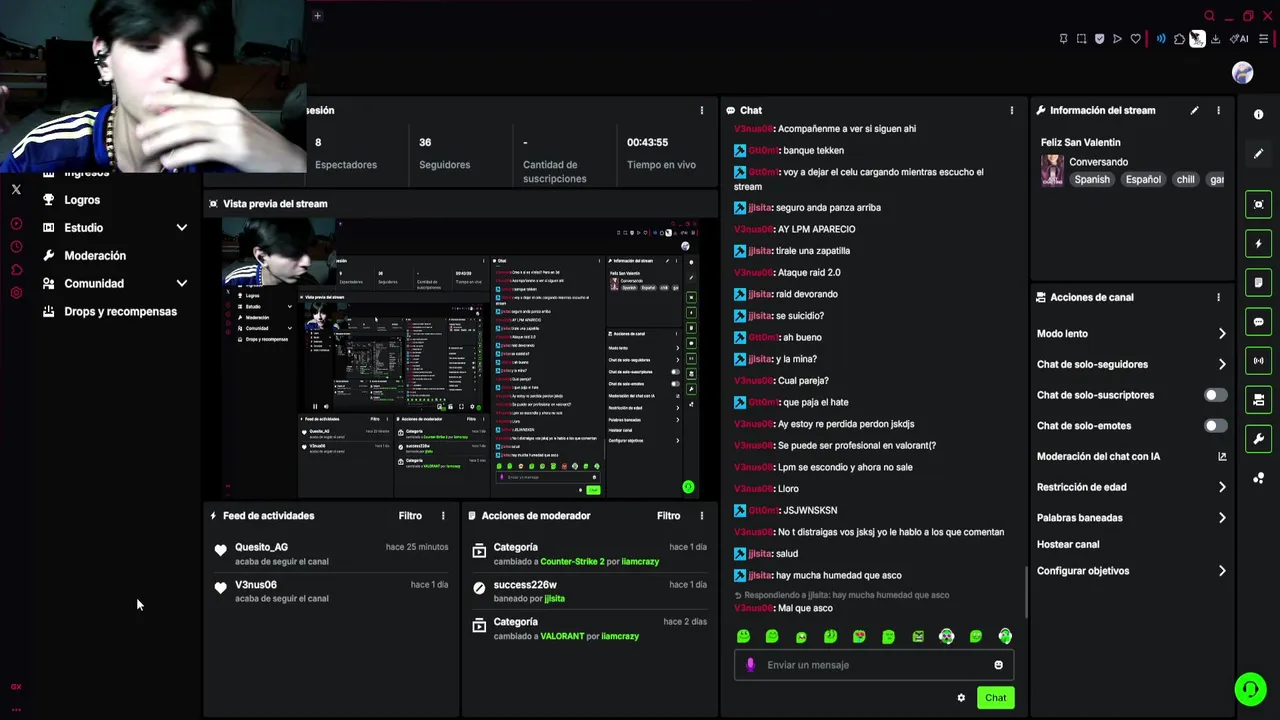Open browser easy setup sliders icon

pos(1264,39)
